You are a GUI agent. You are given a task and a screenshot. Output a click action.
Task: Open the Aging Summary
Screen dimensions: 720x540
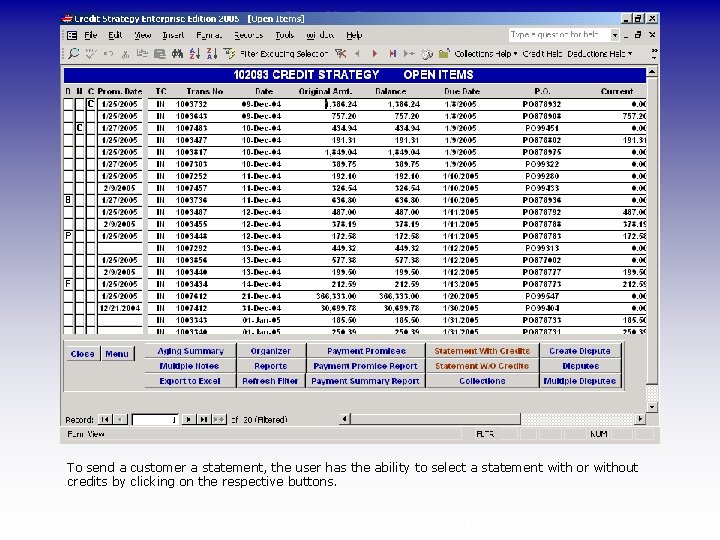point(191,351)
